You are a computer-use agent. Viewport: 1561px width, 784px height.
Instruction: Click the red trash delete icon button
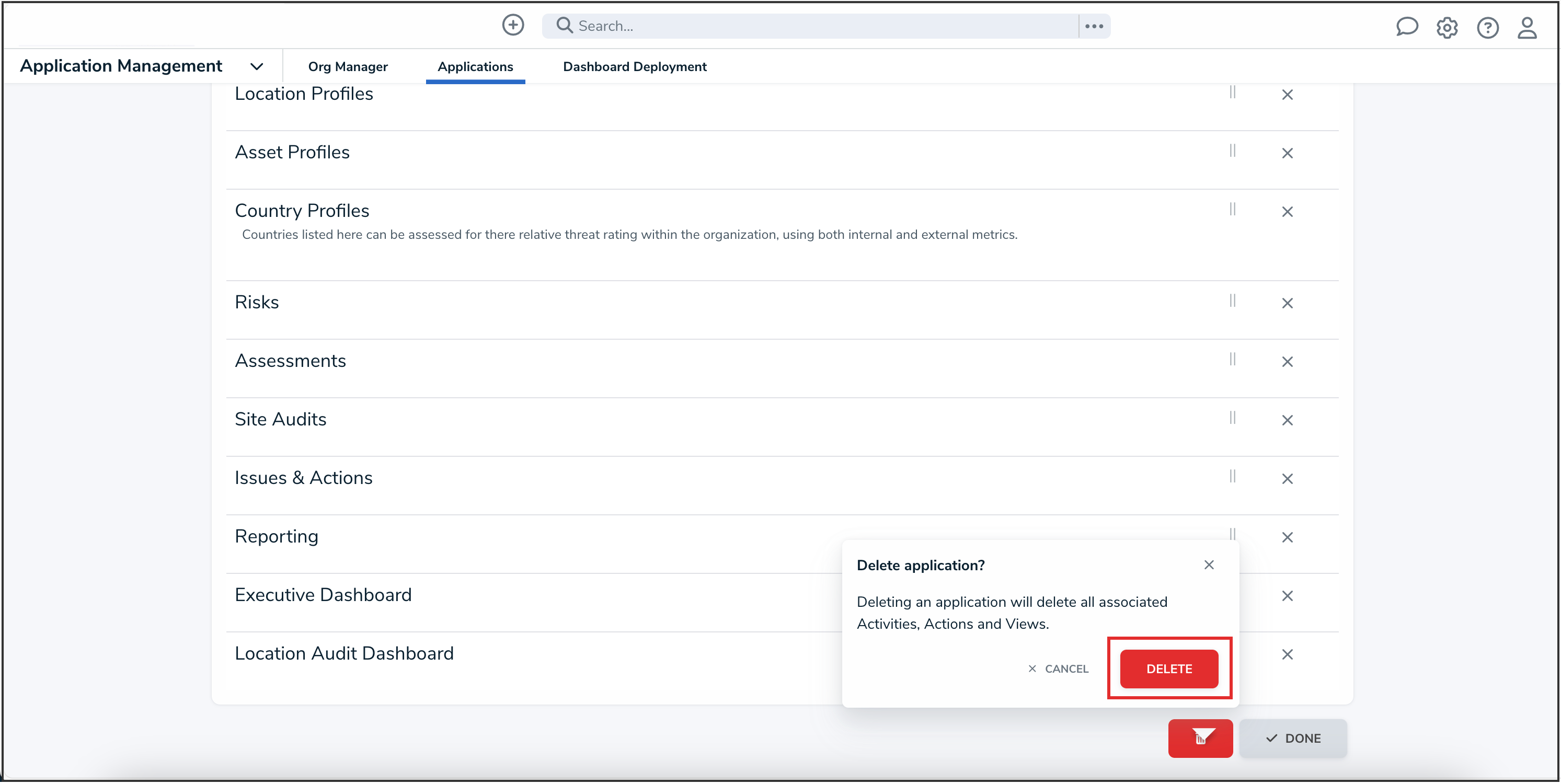point(1200,738)
